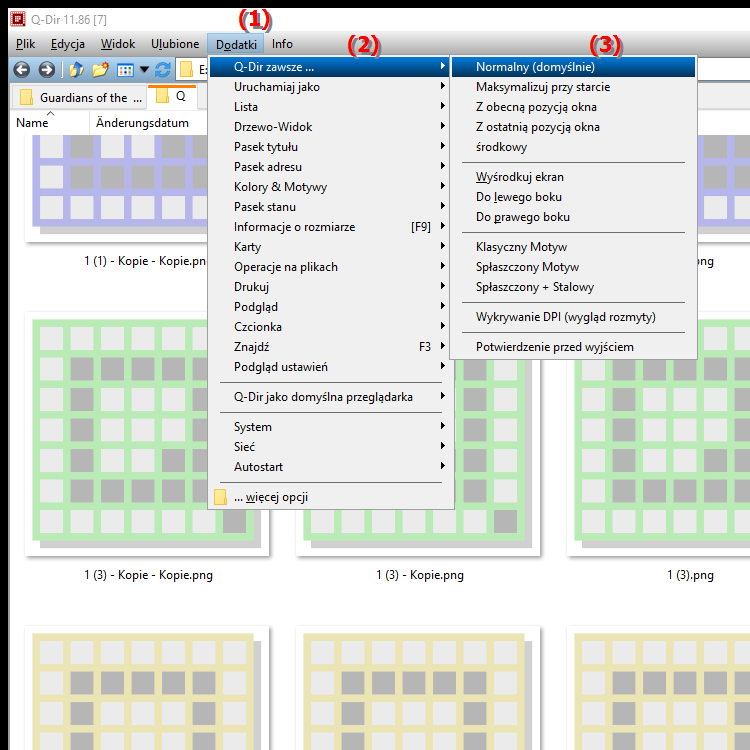750x750 pixels.
Task: Select thumbnail 1 (1) - Kopie - Kopie.png
Action: pyautogui.click(x=116, y=188)
